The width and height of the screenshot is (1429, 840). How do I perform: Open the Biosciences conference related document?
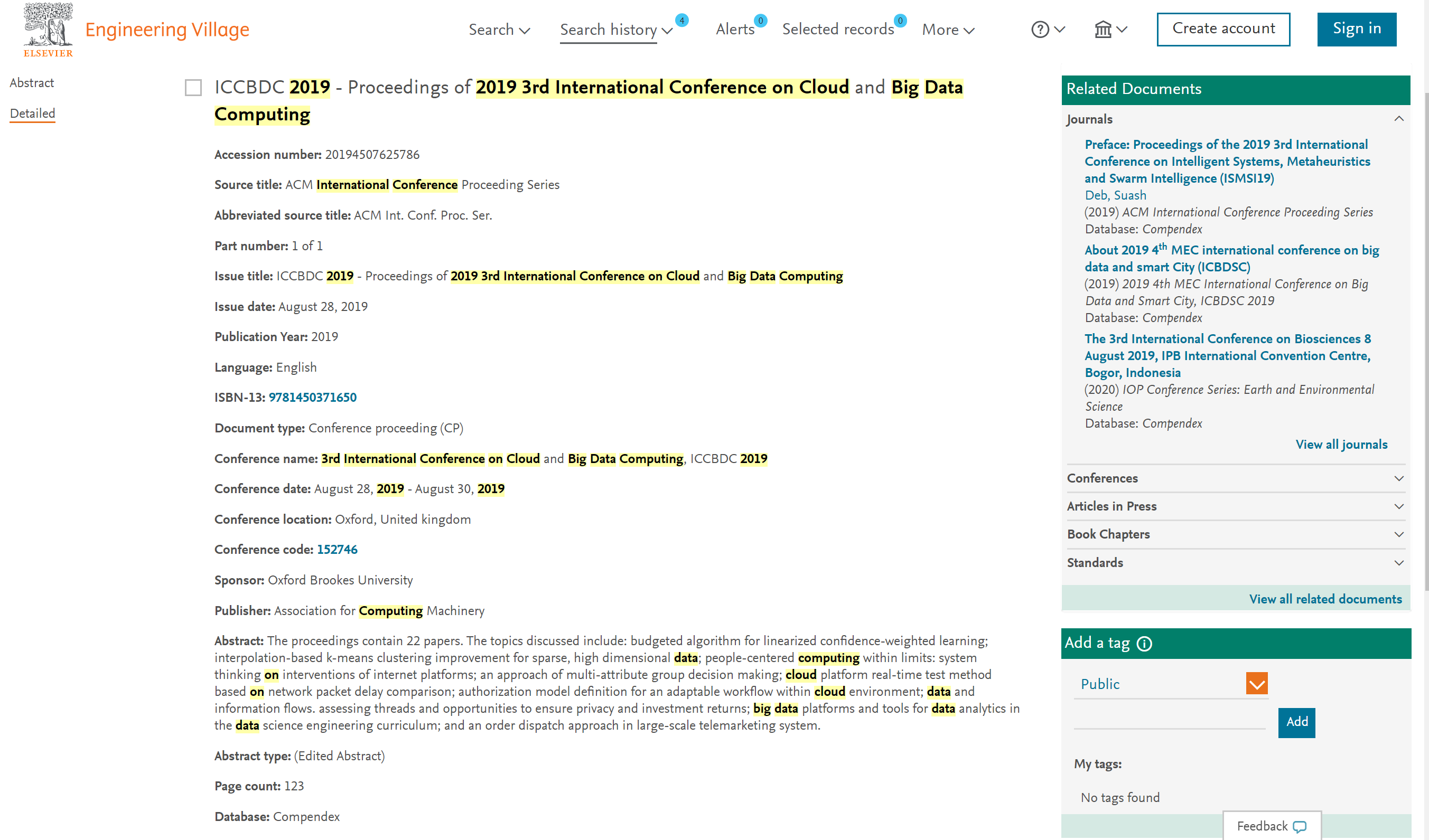(1227, 356)
